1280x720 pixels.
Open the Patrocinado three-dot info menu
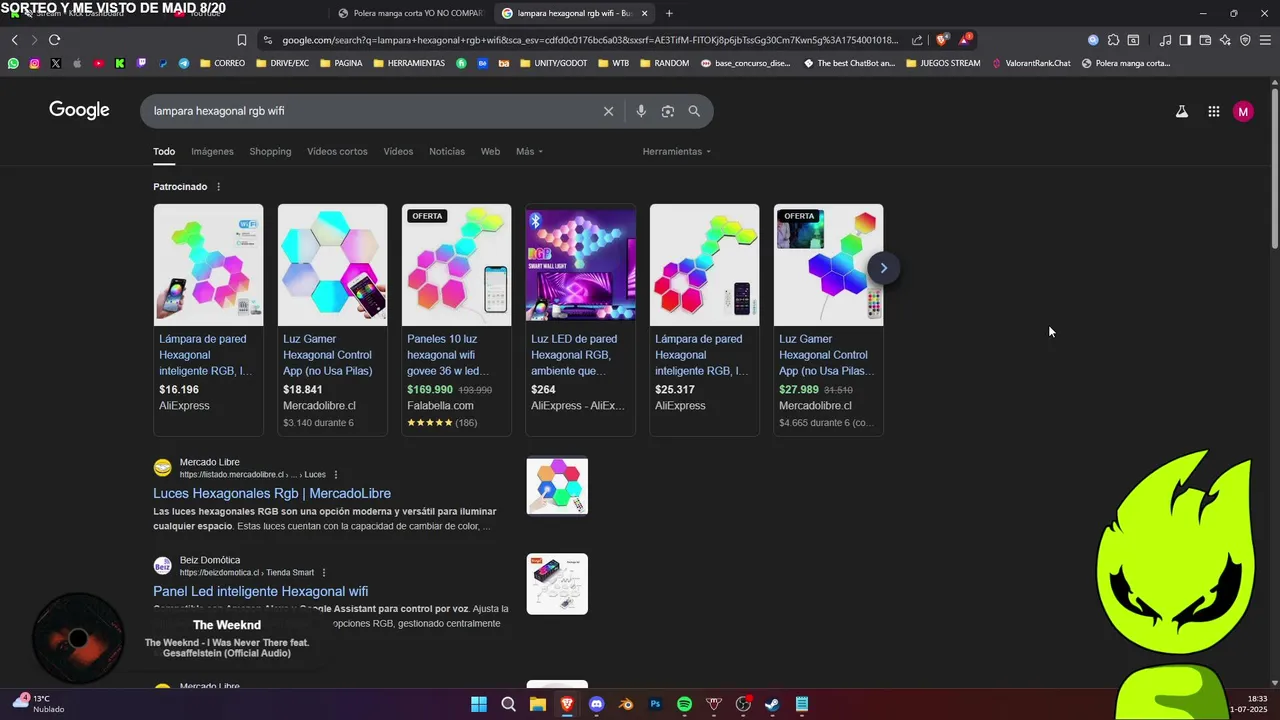coord(218,187)
